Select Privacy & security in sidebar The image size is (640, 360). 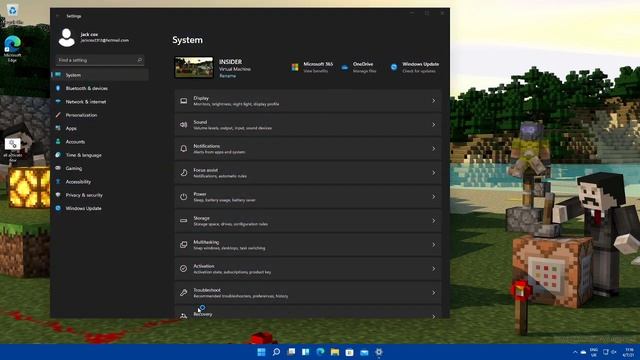[100, 195]
